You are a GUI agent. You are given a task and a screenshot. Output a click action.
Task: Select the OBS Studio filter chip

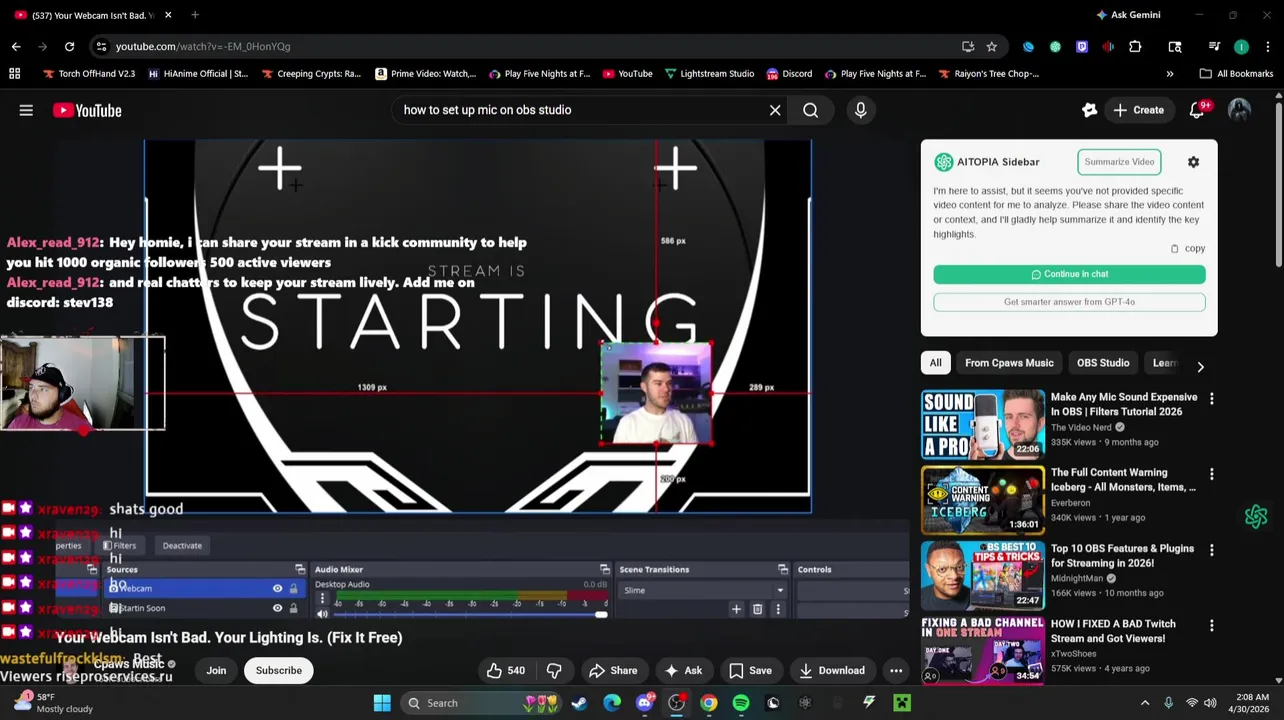(x=1103, y=363)
